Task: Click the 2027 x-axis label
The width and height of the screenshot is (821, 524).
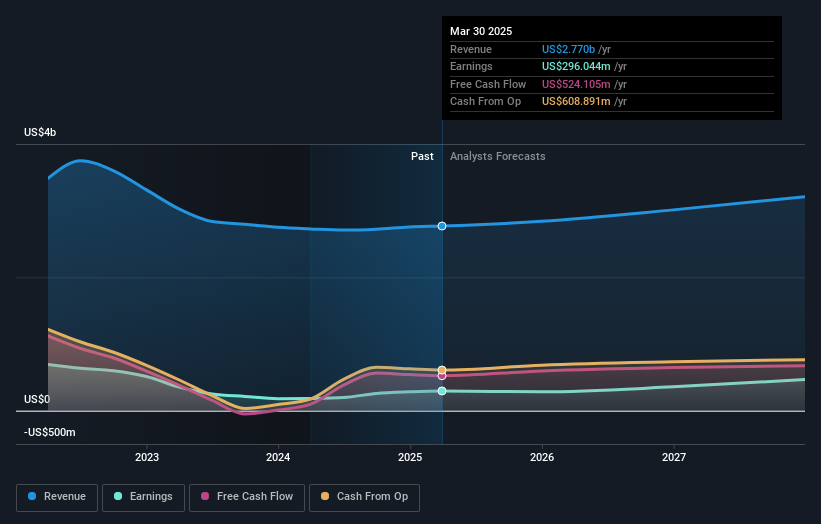Action: [x=674, y=457]
